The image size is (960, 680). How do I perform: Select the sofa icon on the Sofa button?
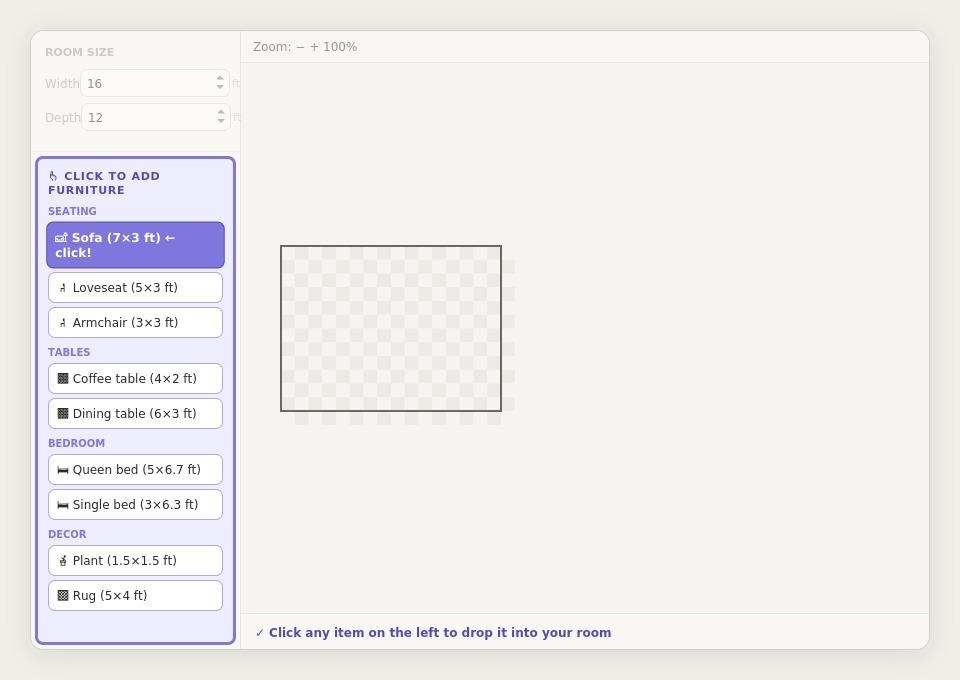pyautogui.click(x=63, y=238)
